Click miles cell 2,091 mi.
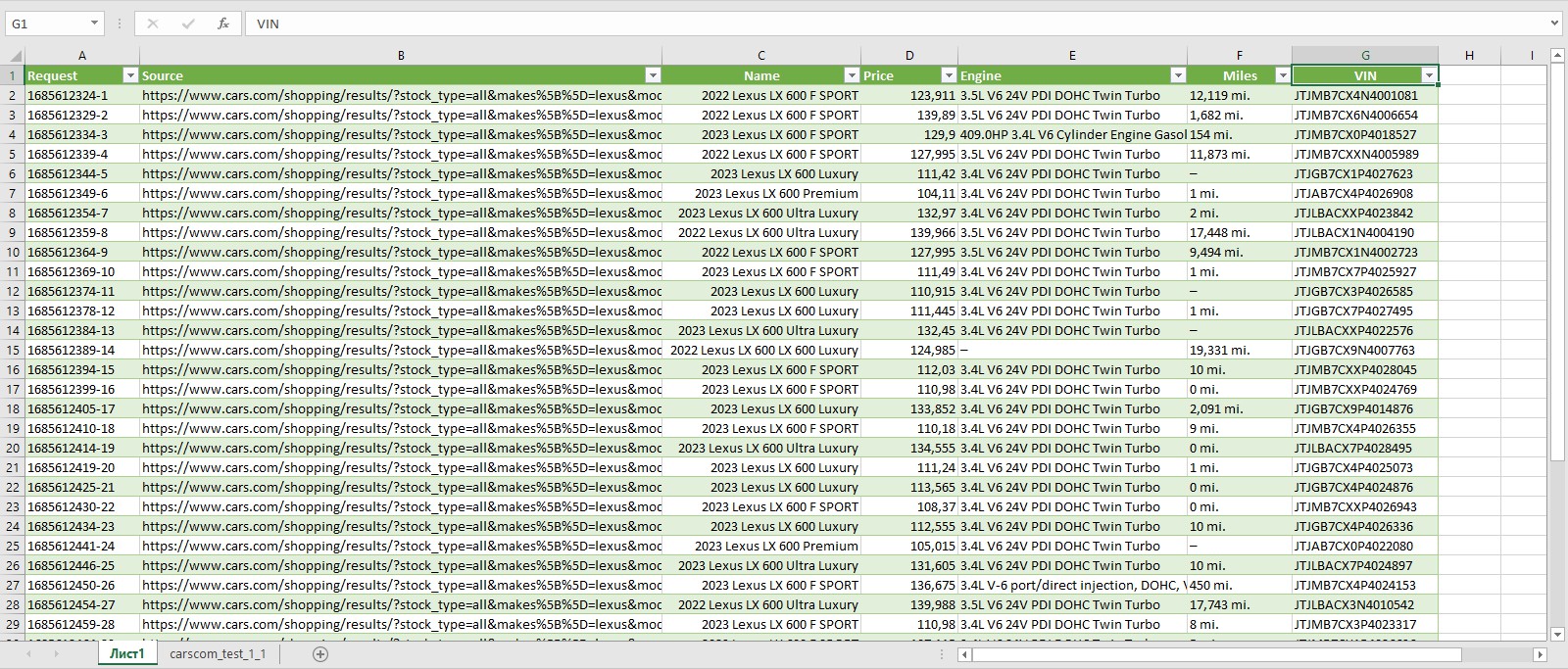 (1240, 408)
